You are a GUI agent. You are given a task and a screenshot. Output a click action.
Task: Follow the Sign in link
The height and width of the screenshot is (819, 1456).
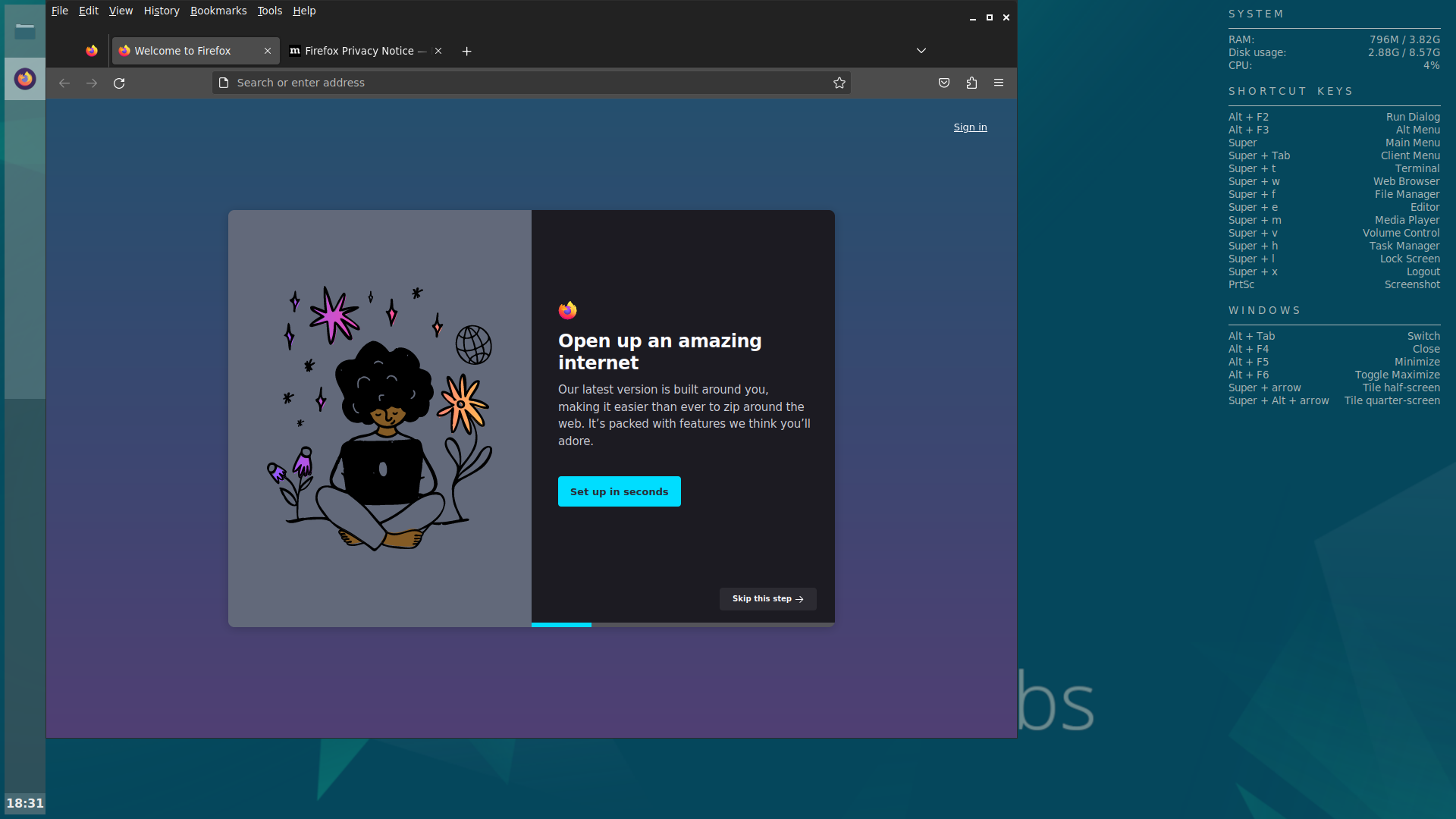(x=970, y=127)
